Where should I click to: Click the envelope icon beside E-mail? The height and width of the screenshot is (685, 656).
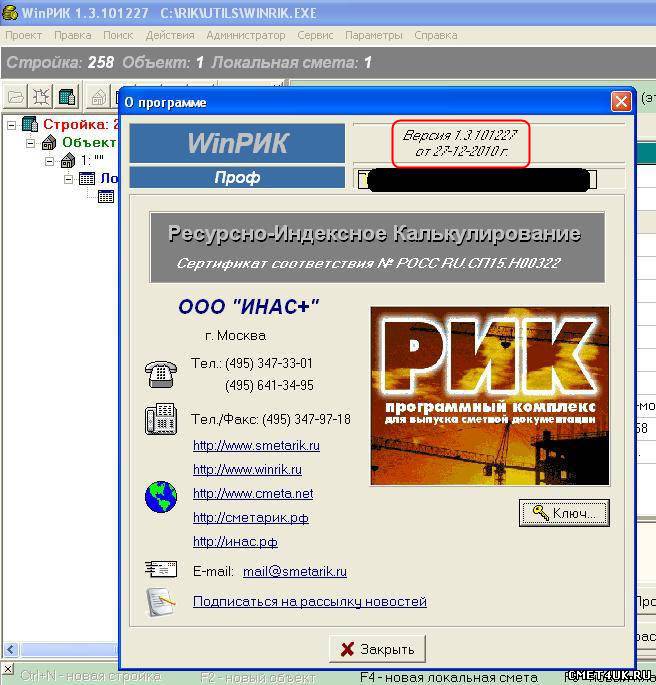point(160,570)
